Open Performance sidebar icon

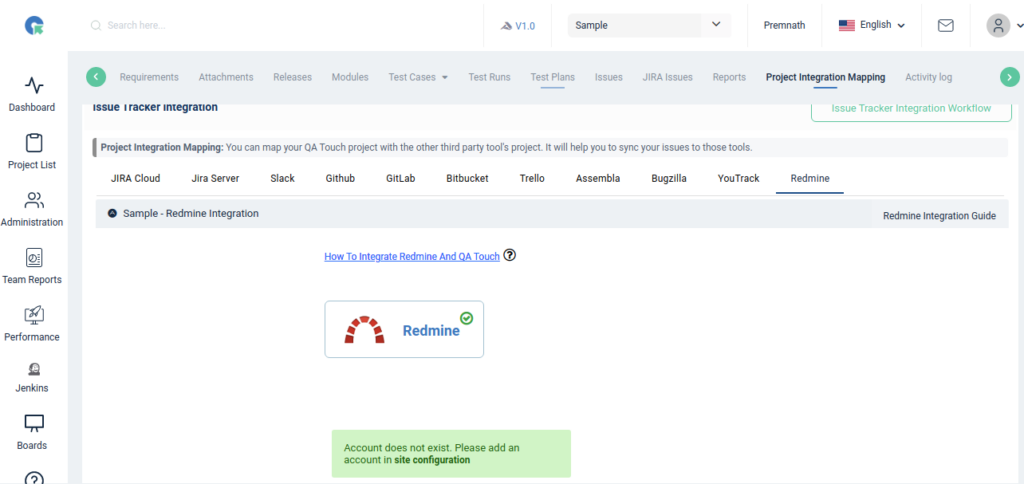click(x=34, y=315)
